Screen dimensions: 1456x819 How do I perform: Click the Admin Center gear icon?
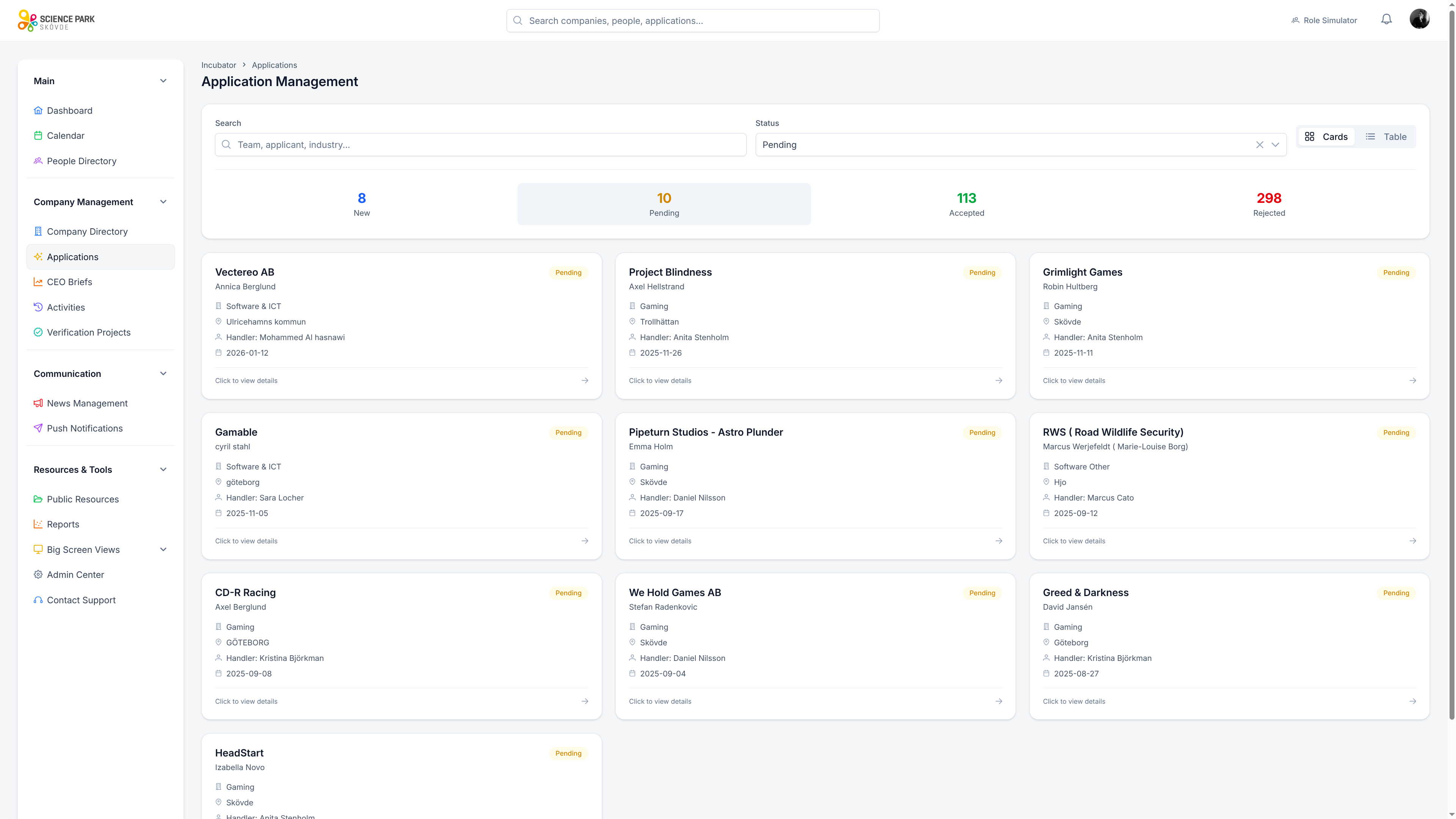tap(38, 574)
